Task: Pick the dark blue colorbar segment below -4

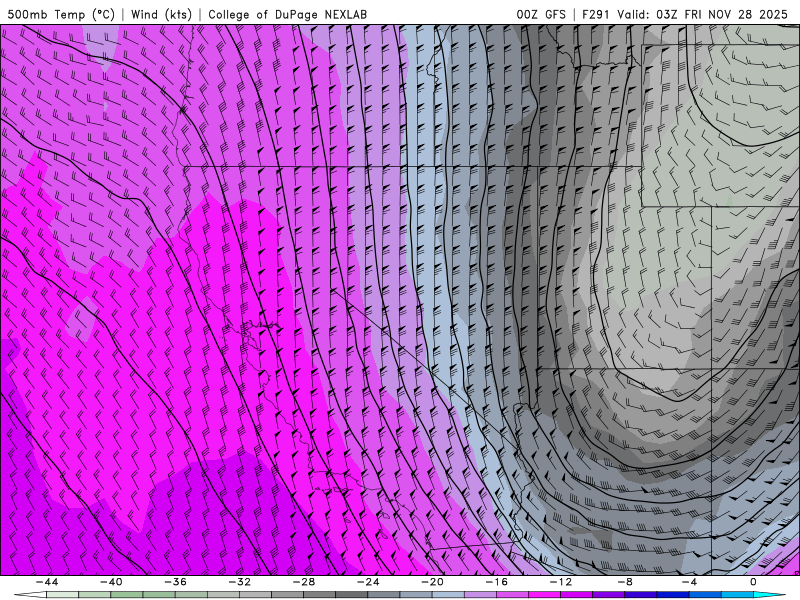Action: pos(673,595)
